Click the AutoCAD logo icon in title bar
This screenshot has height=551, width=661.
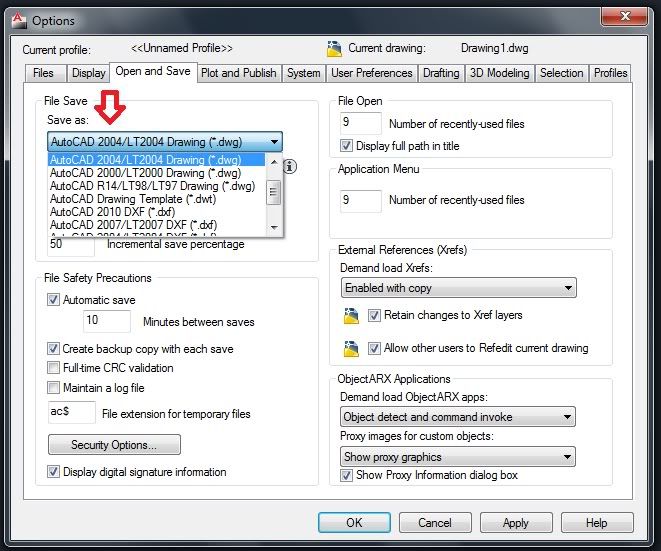[x=19, y=20]
